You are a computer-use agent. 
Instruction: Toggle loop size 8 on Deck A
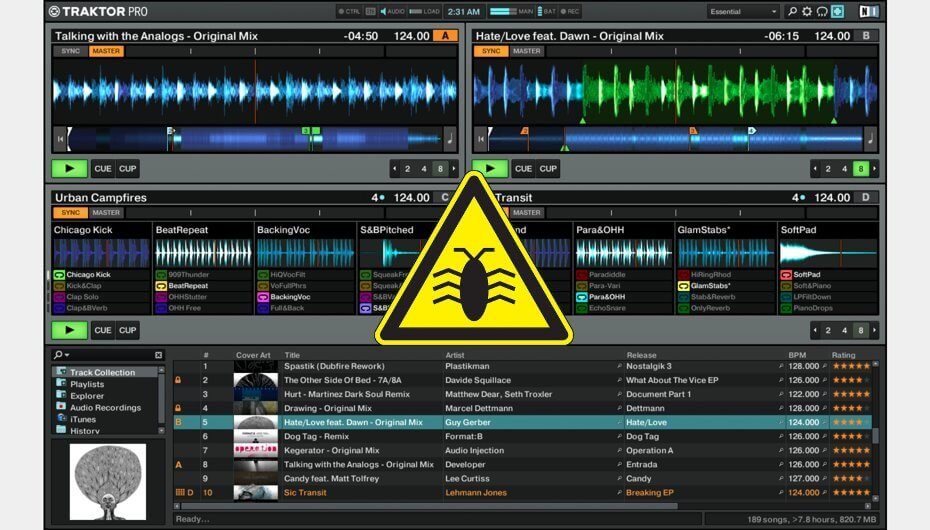[440, 169]
